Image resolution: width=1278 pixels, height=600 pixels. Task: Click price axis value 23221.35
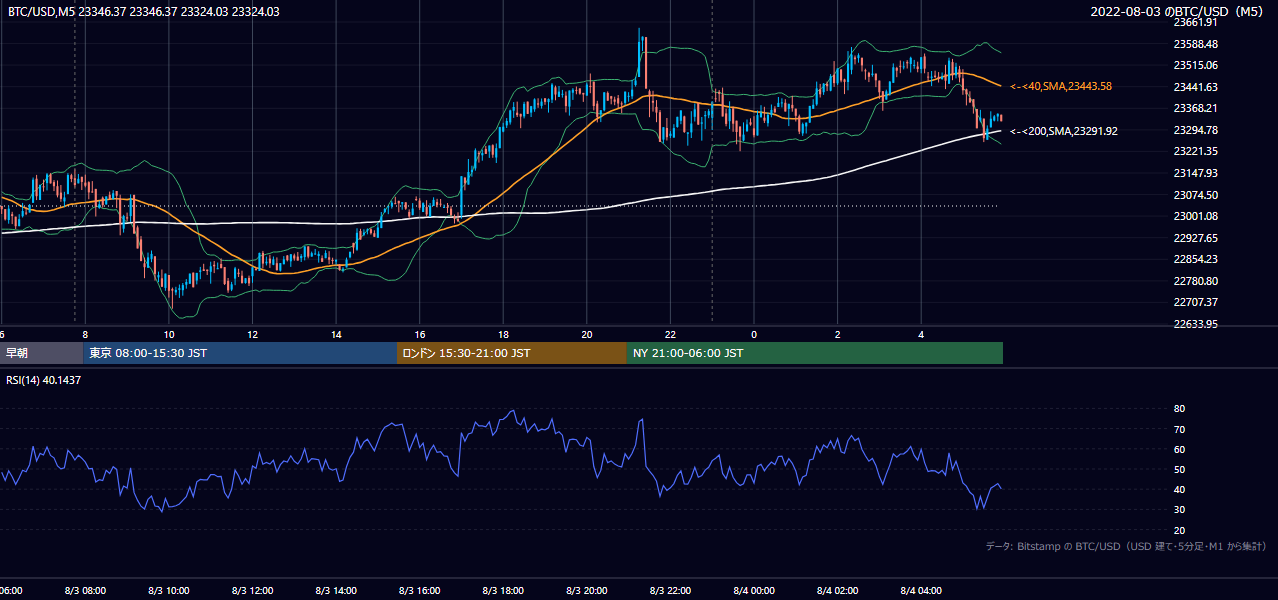(x=1195, y=151)
